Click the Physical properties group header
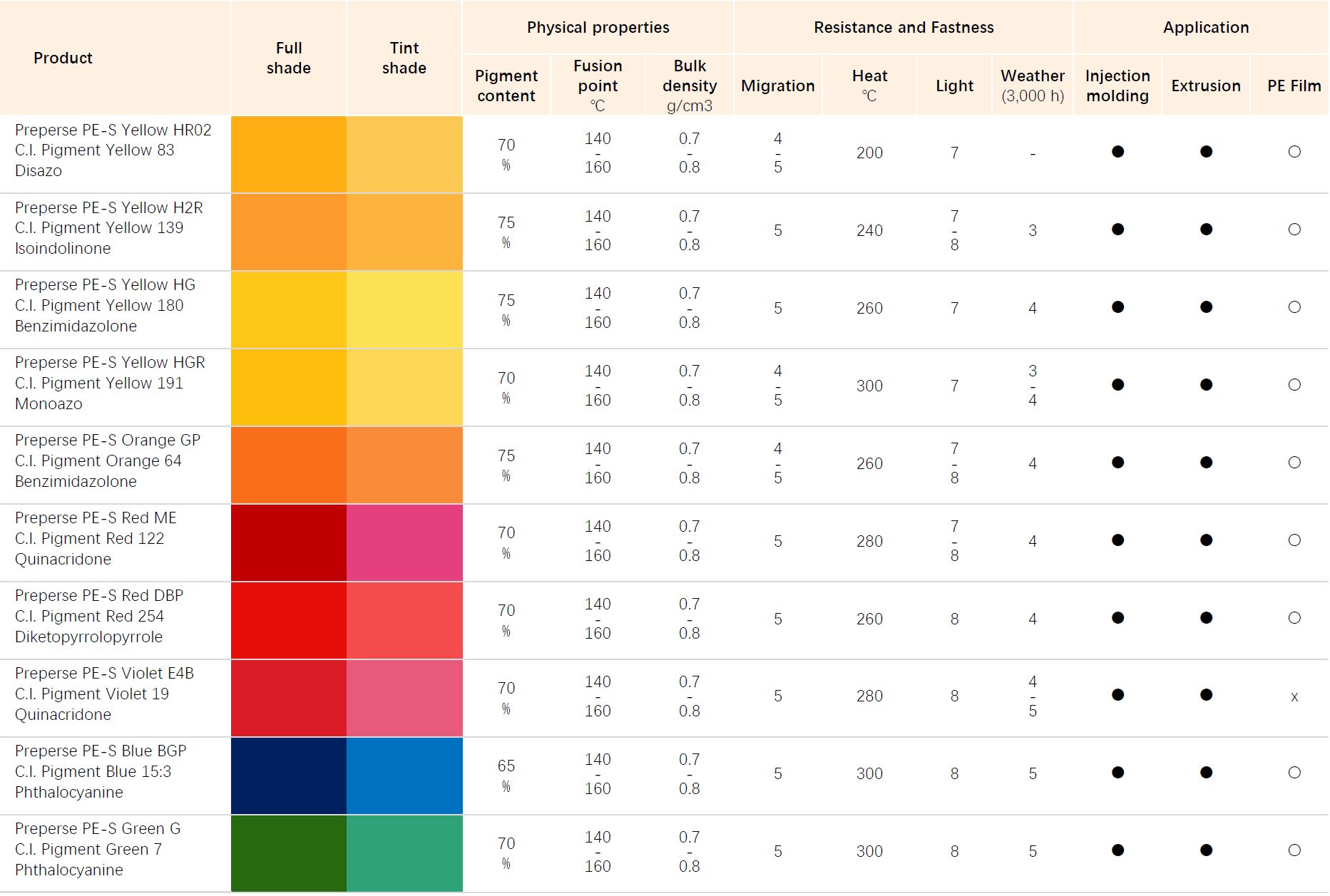The image size is (1330, 896). point(598,27)
